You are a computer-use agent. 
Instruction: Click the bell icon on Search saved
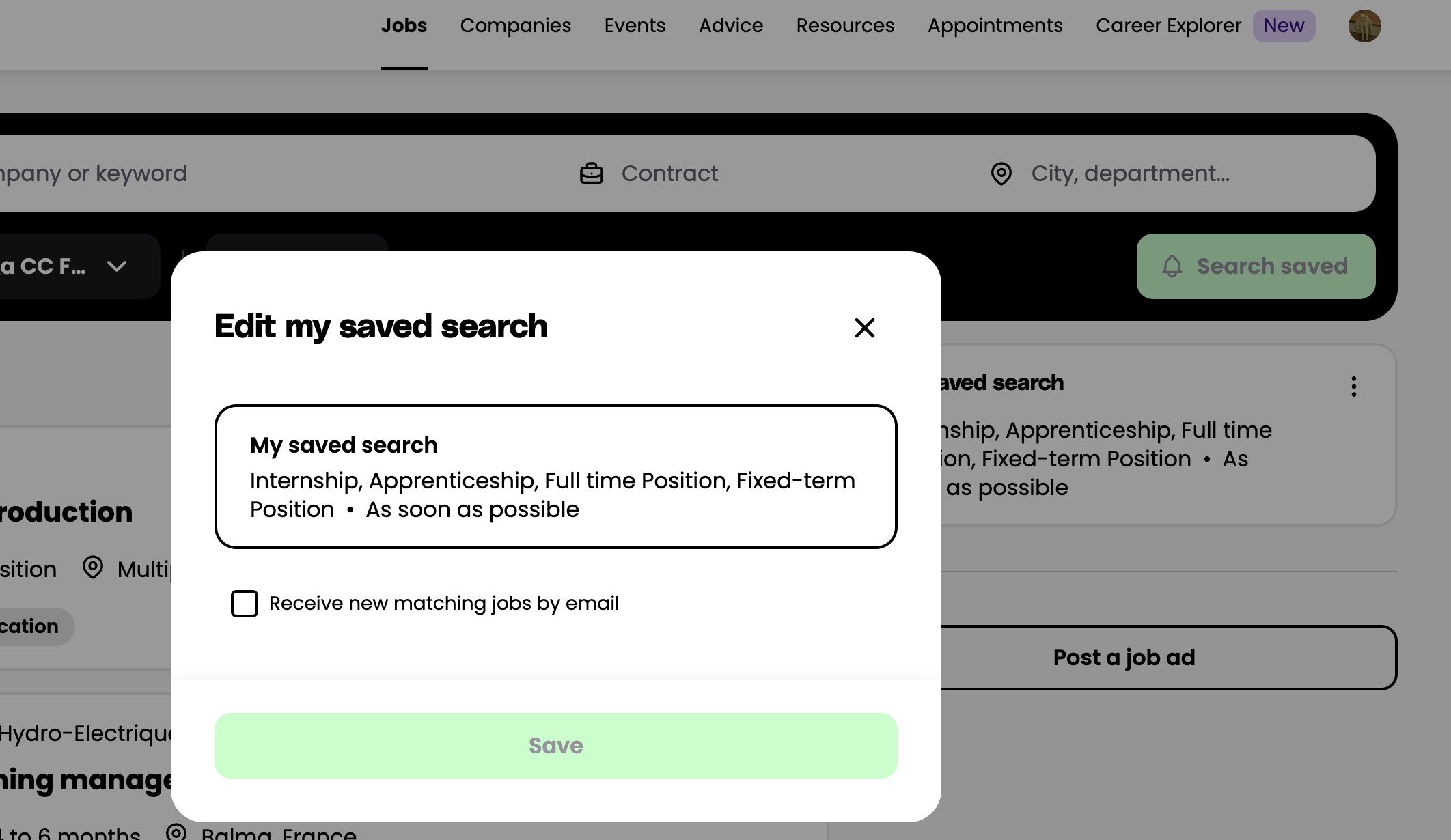(1172, 266)
